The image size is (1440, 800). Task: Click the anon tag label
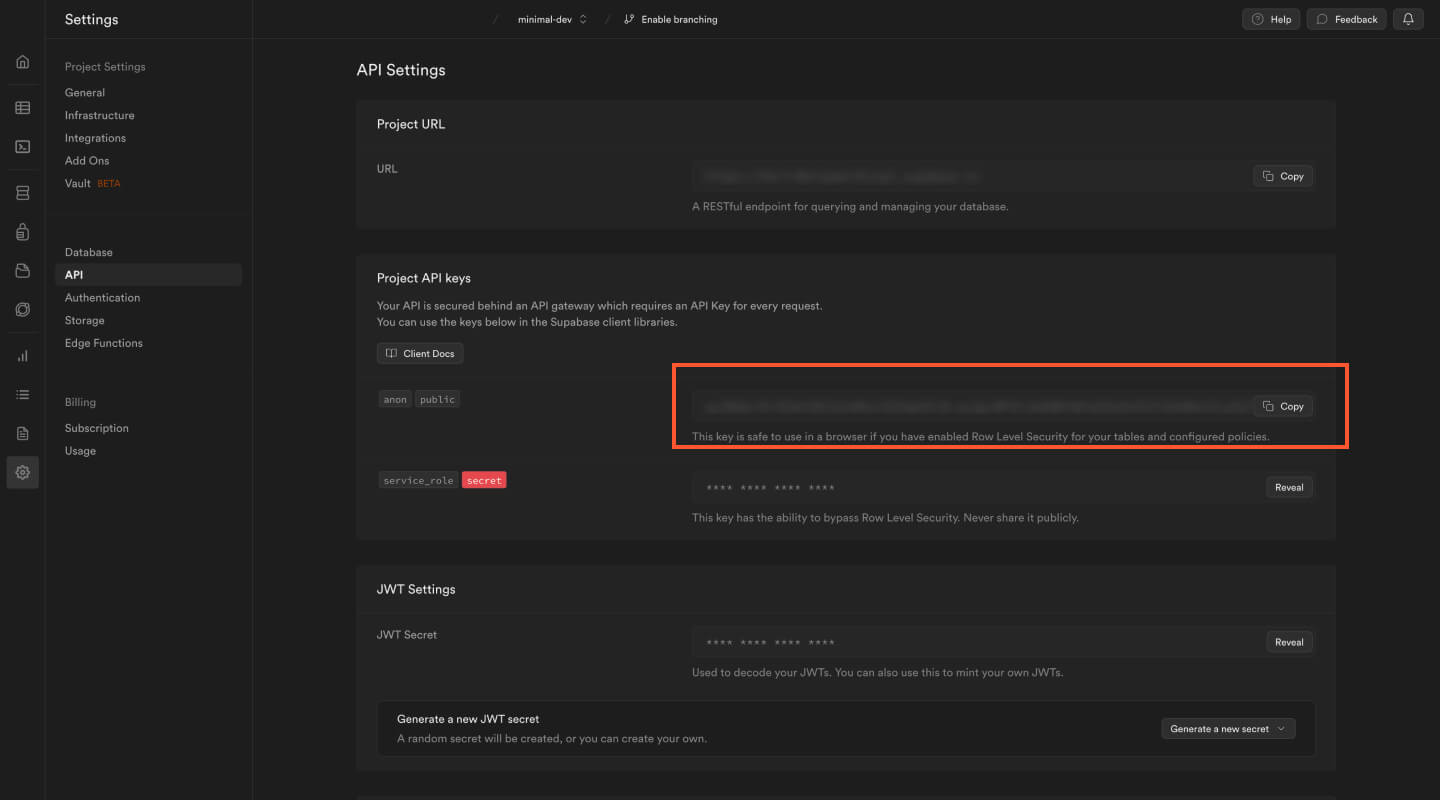click(395, 399)
